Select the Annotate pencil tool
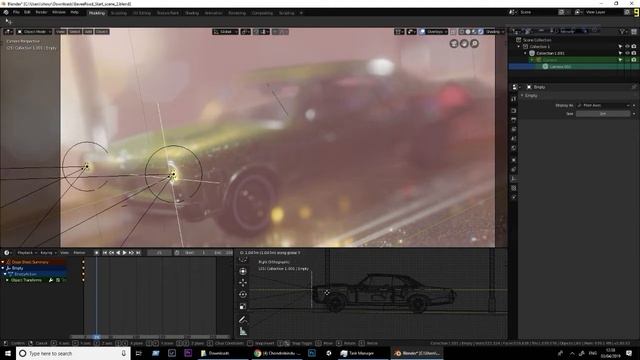The height and width of the screenshot is (360, 640). (243, 320)
